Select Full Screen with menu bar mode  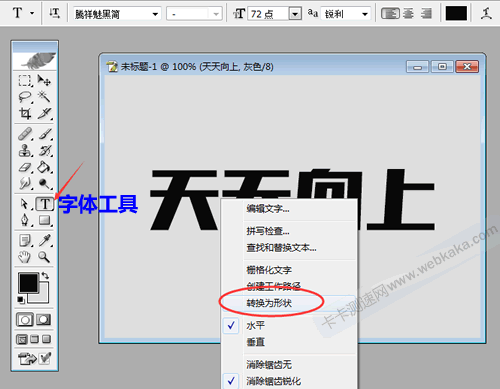click(x=34, y=339)
